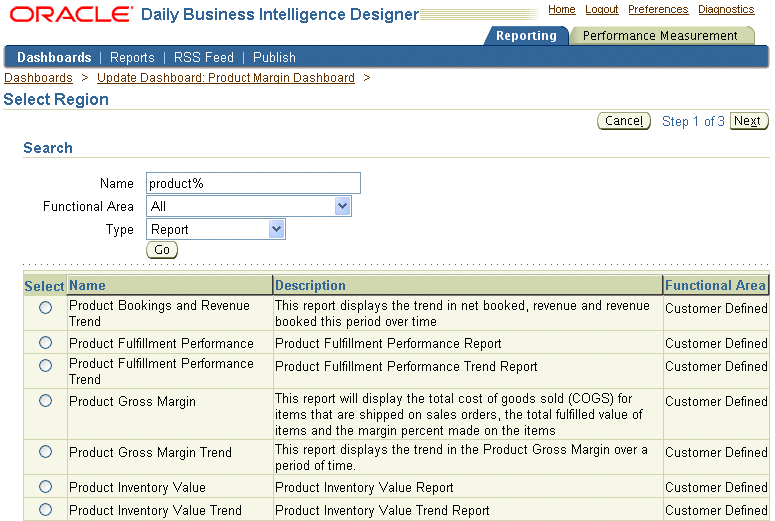This screenshot has width=775, height=521.
Task: Select Product Gross Margin Trend radio button
Action: (x=45, y=451)
